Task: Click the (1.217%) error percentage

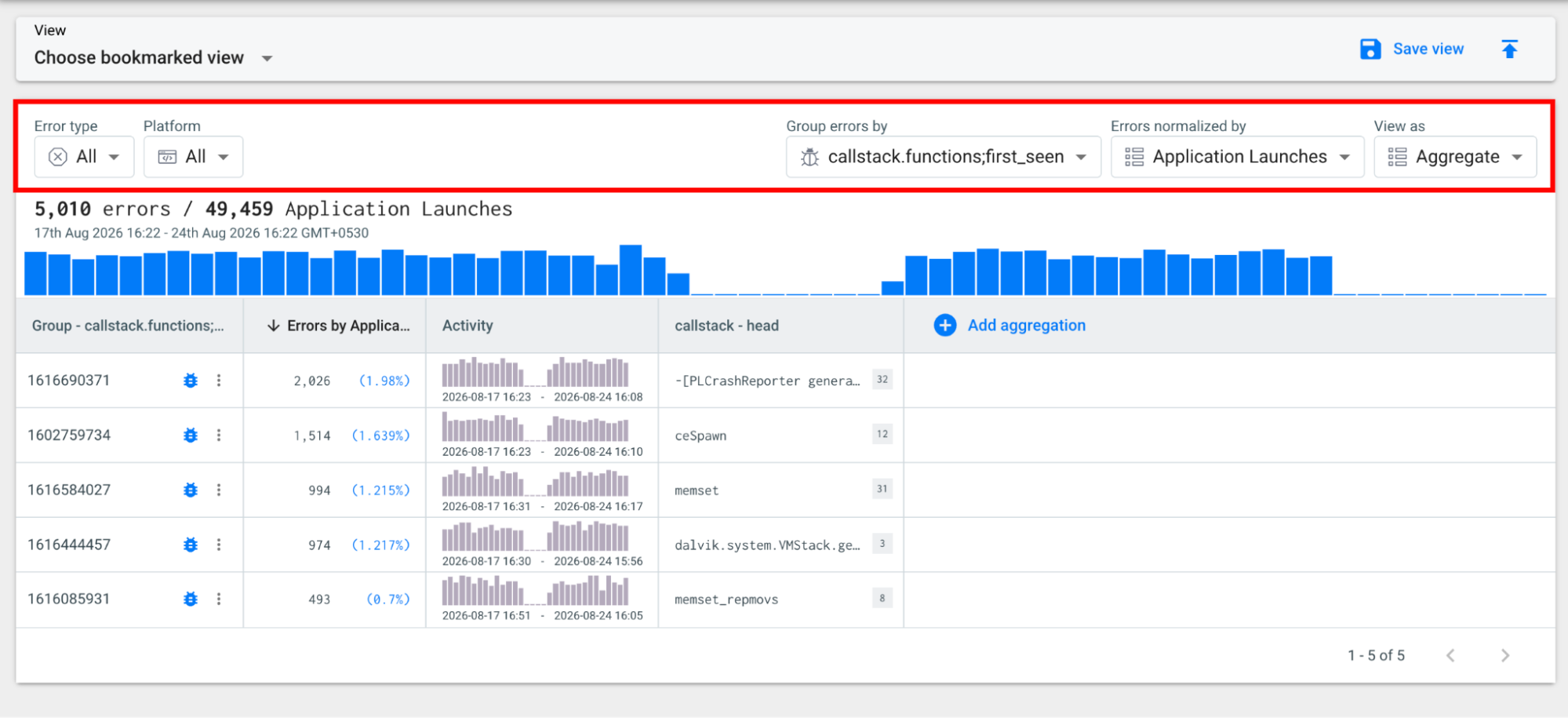Action: 380,545
